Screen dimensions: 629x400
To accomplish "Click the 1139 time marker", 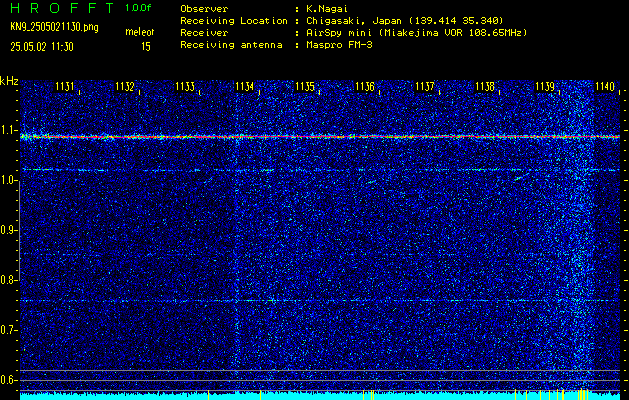I will [x=545, y=86].
